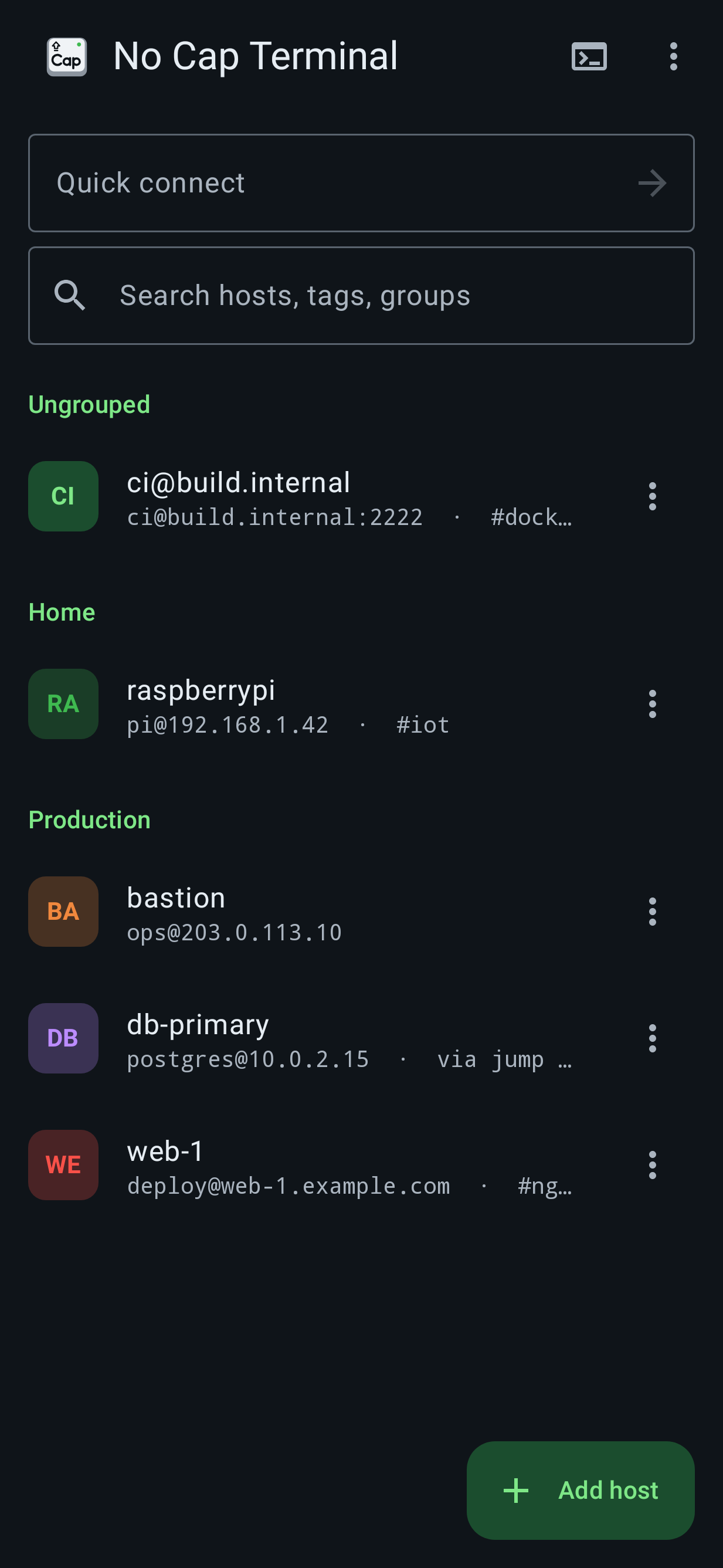
Task: Tap the ops@203.0.113.10 address text
Action: coord(235,933)
